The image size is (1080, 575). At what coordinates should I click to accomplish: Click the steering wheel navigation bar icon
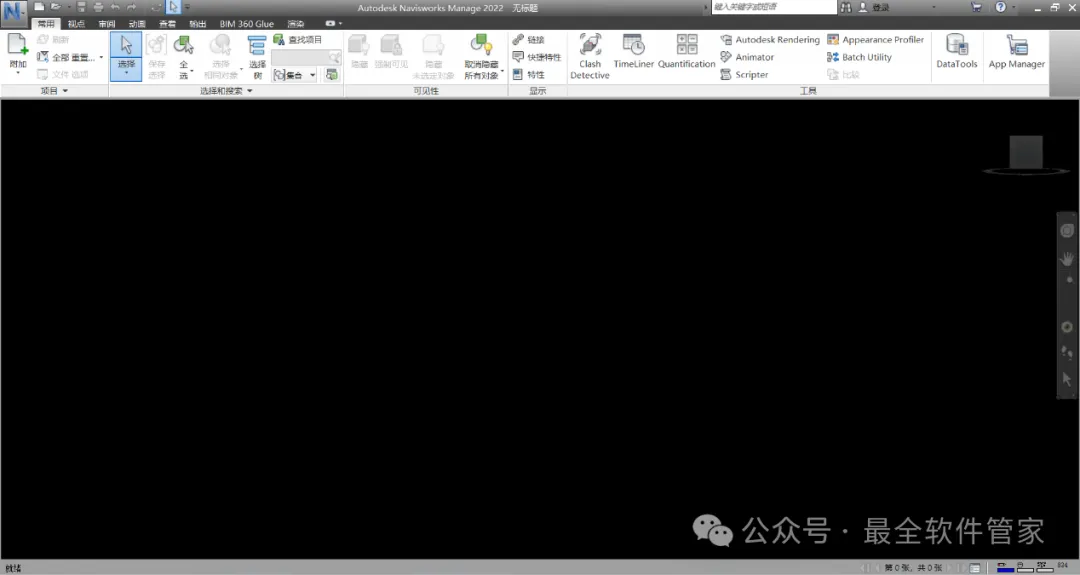point(1067,231)
